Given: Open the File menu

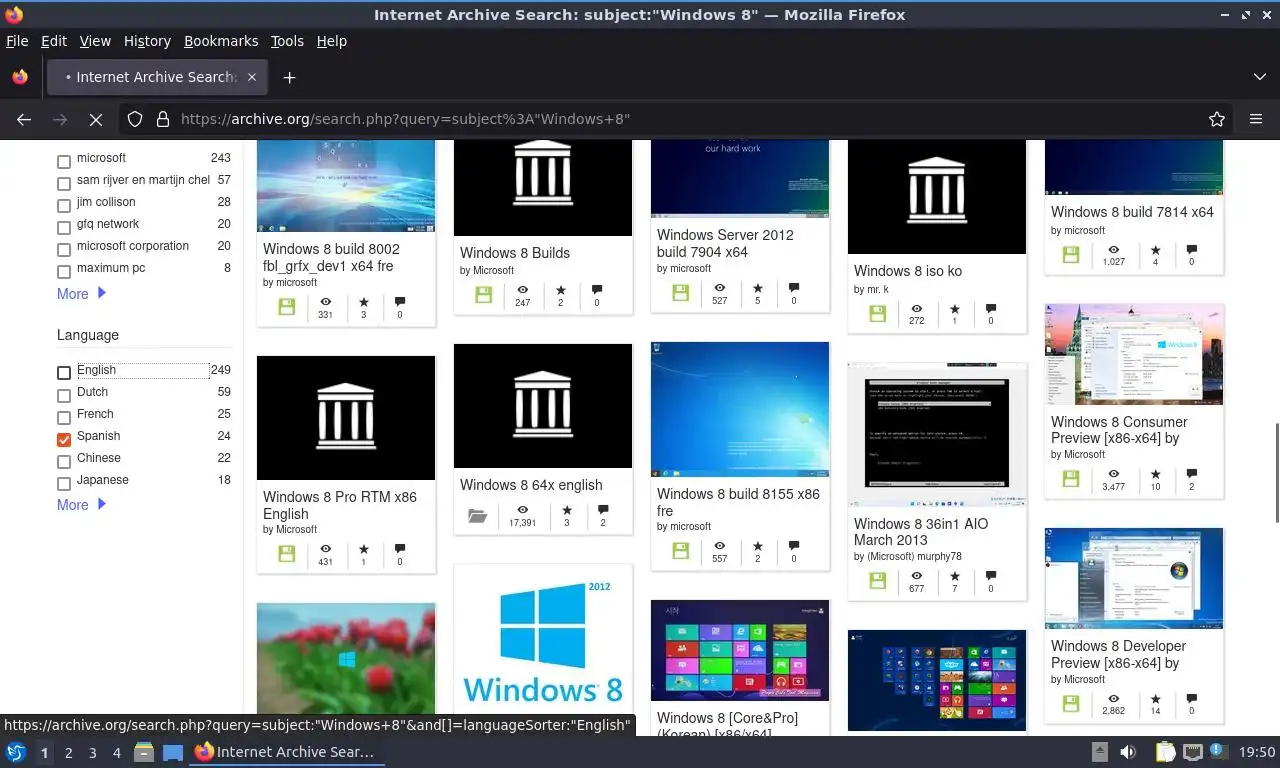Looking at the screenshot, I should (x=17, y=41).
